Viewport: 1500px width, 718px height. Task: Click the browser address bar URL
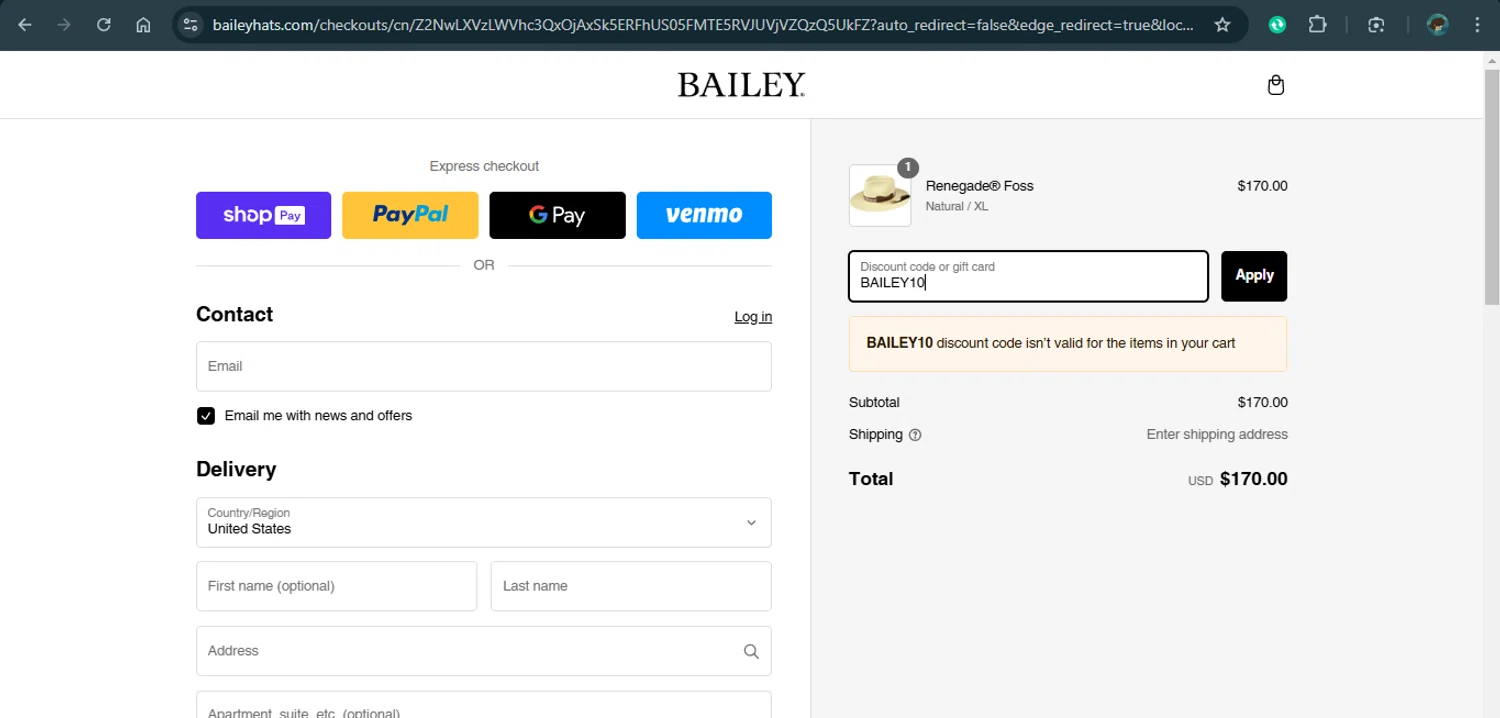pyautogui.click(x=703, y=25)
